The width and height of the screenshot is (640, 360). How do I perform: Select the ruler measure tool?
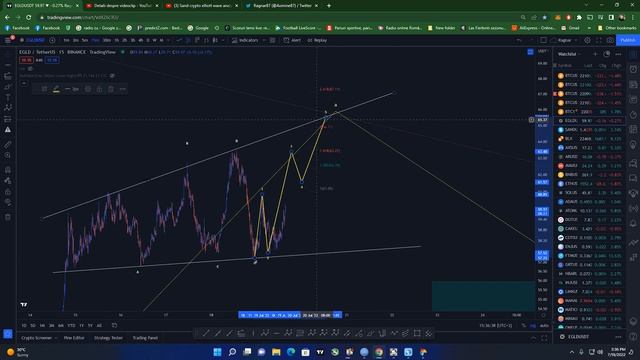[8, 144]
